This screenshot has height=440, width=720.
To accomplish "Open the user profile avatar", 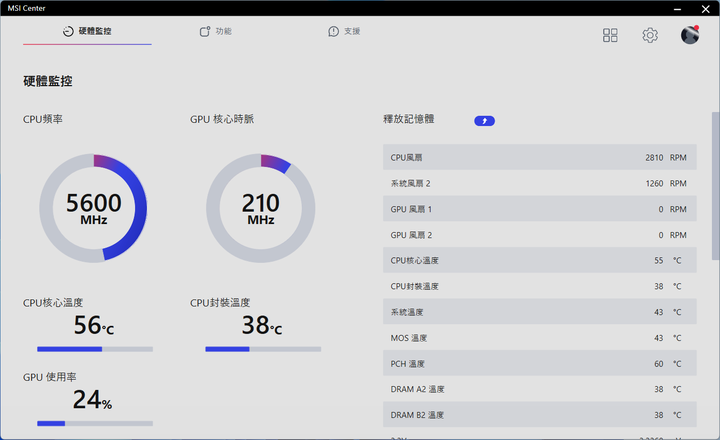I will tap(690, 35).
